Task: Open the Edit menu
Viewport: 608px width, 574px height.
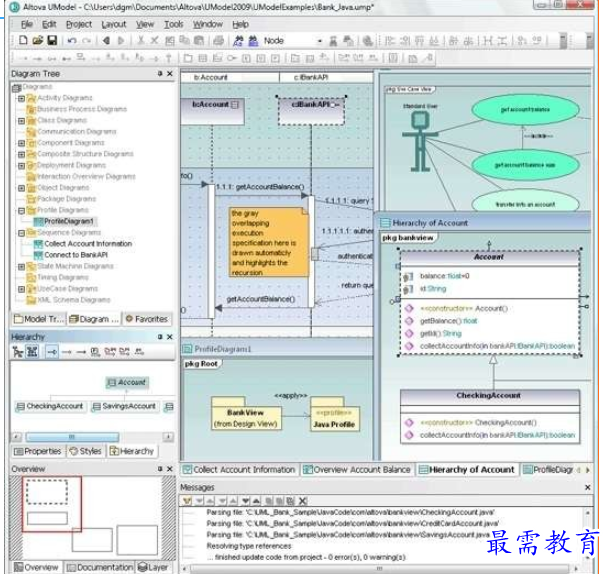Action: pyautogui.click(x=49, y=24)
